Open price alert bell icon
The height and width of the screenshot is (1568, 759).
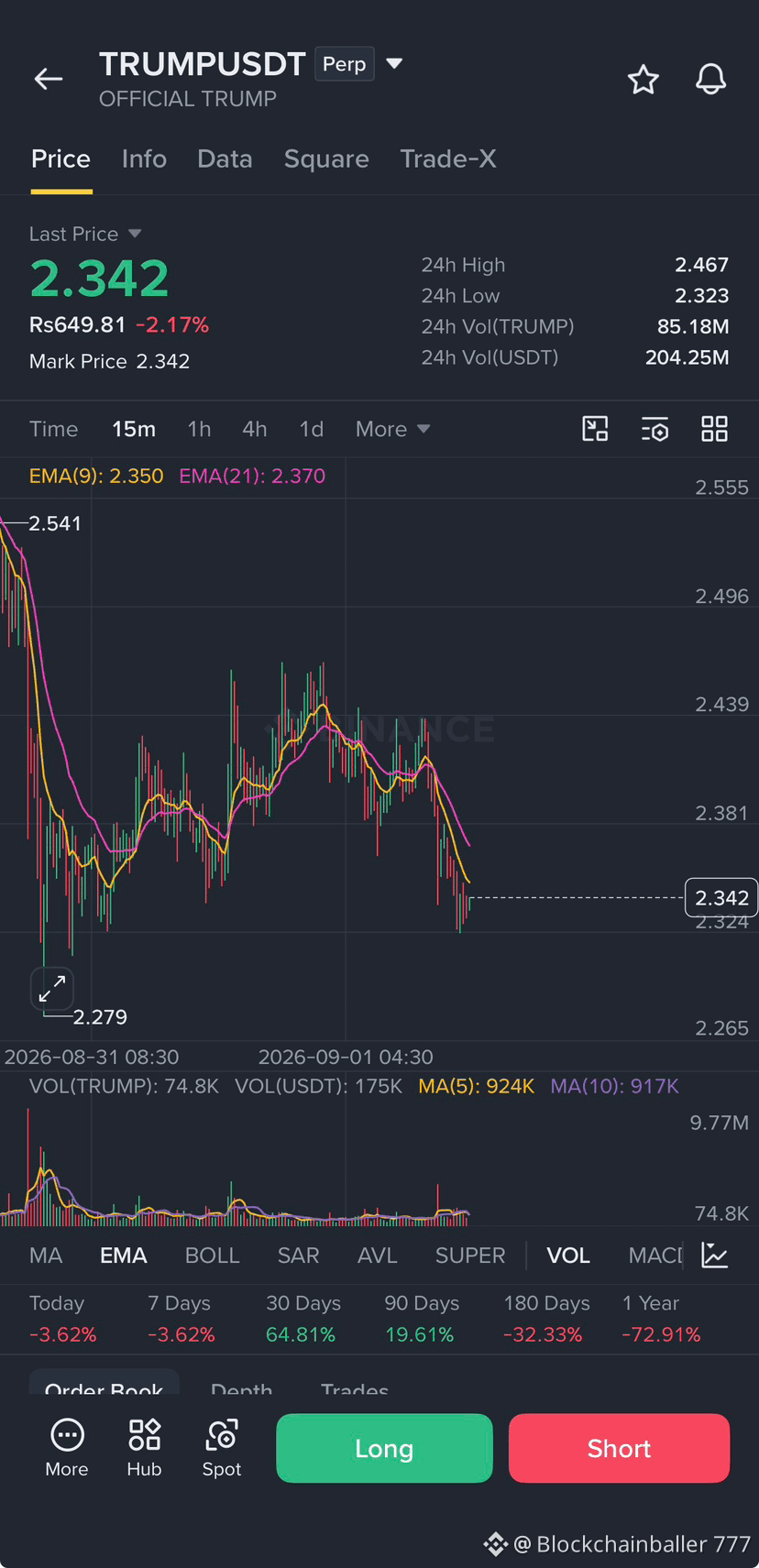coord(711,80)
